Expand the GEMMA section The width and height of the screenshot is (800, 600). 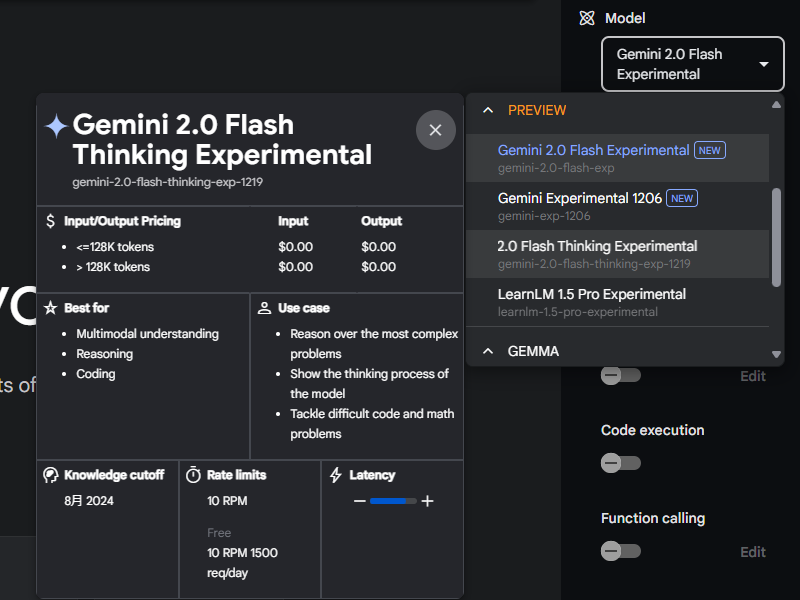(488, 351)
